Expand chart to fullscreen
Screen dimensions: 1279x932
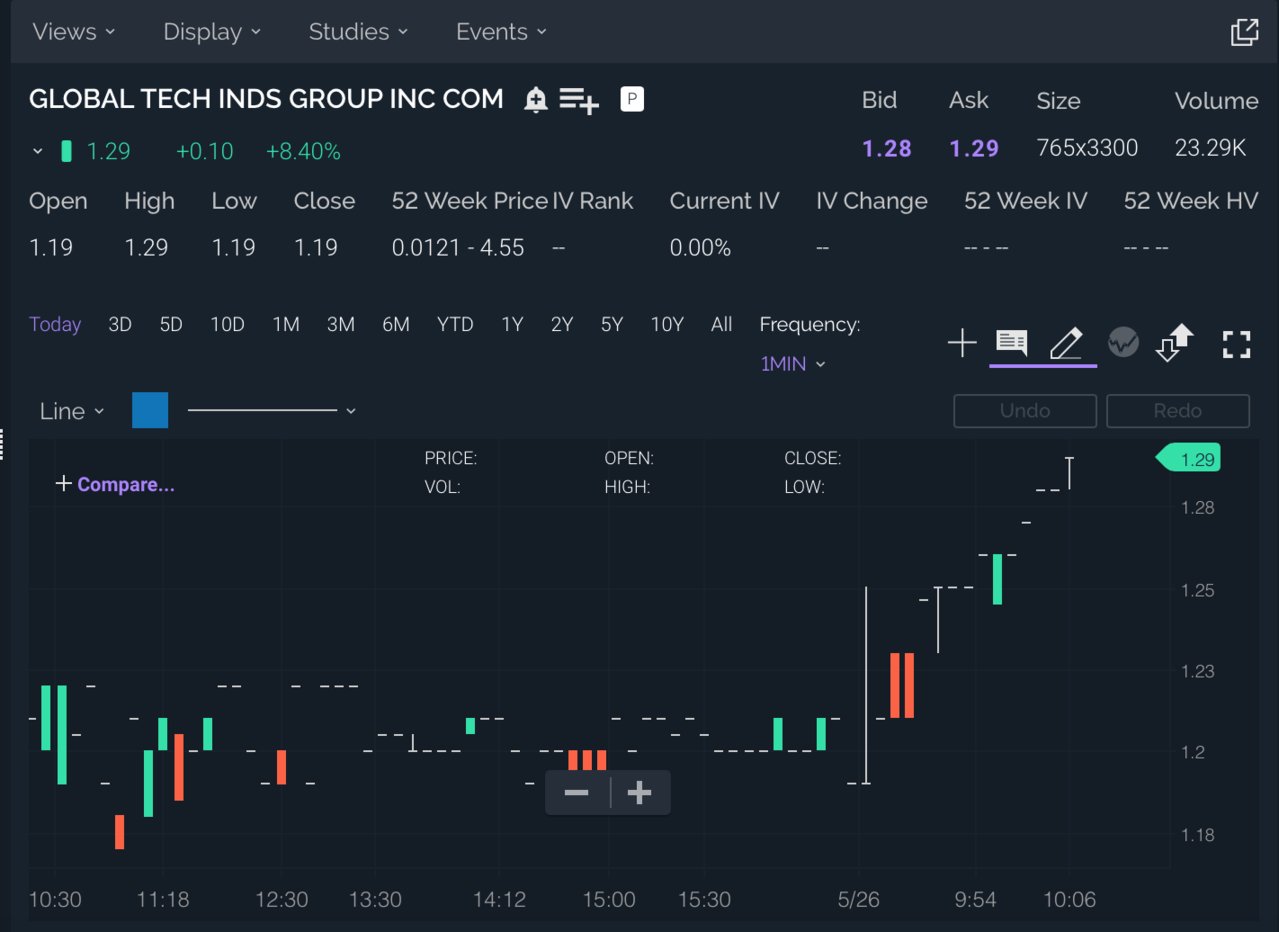point(1237,345)
